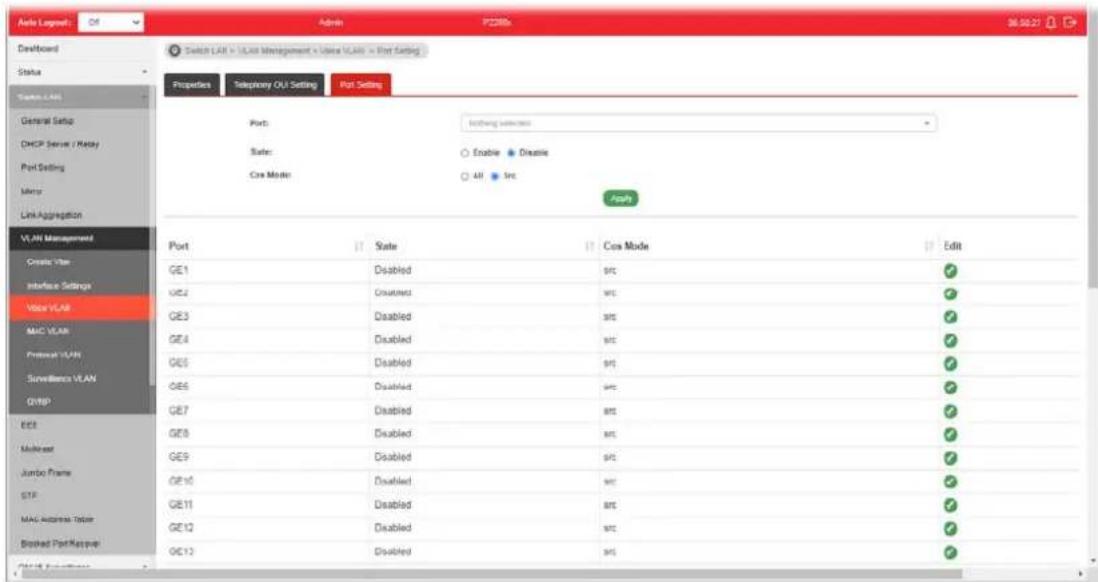
Task: Open Create Vlan submenu item
Action: click(x=48, y=262)
